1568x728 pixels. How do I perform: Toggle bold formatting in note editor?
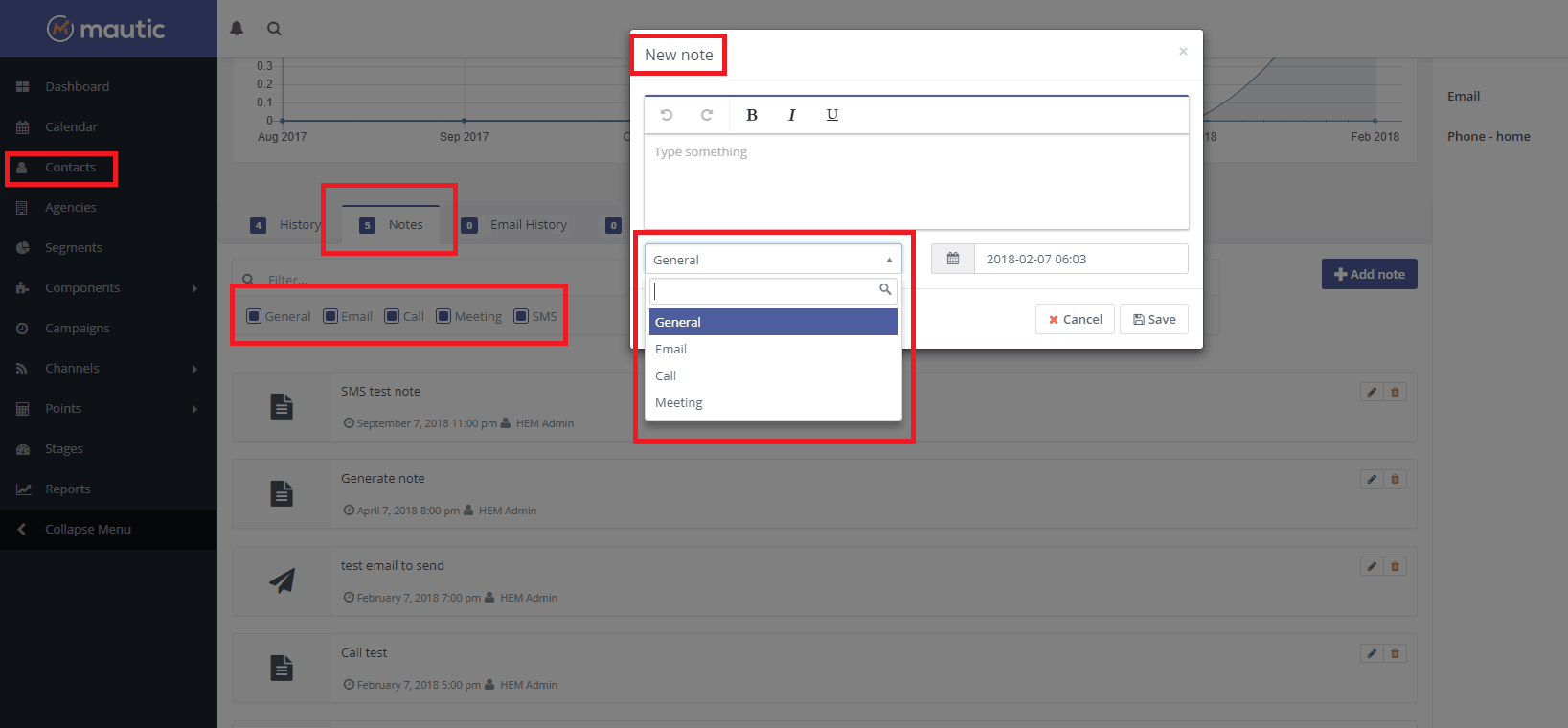click(752, 115)
